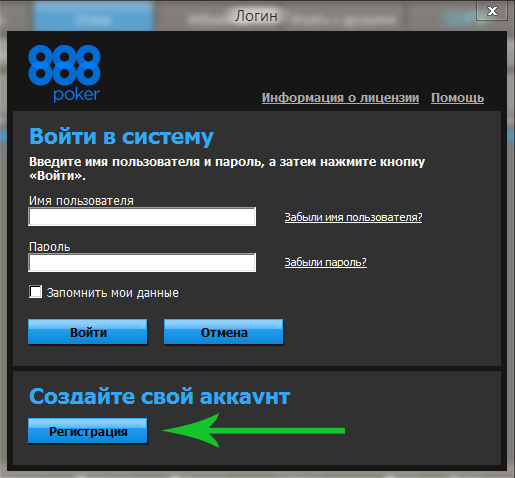The height and width of the screenshot is (478, 515).
Task: Open the Помощь link
Action: click(x=457, y=98)
